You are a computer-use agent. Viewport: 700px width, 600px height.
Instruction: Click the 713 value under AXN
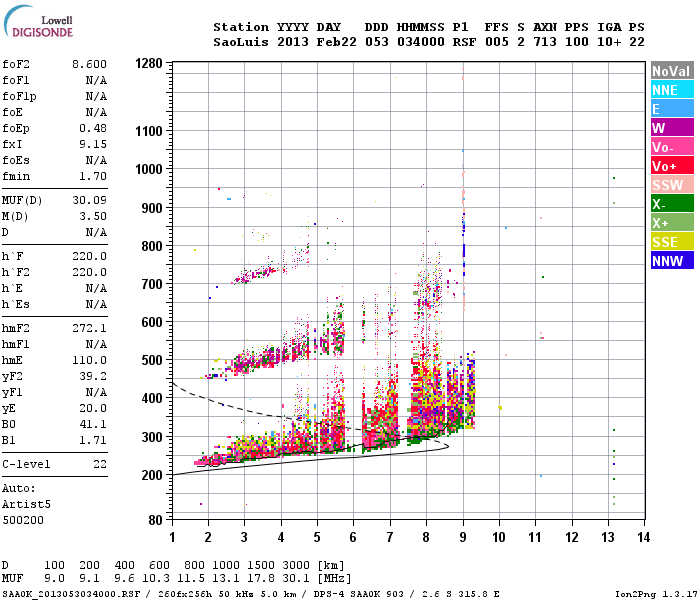[x=545, y=42]
